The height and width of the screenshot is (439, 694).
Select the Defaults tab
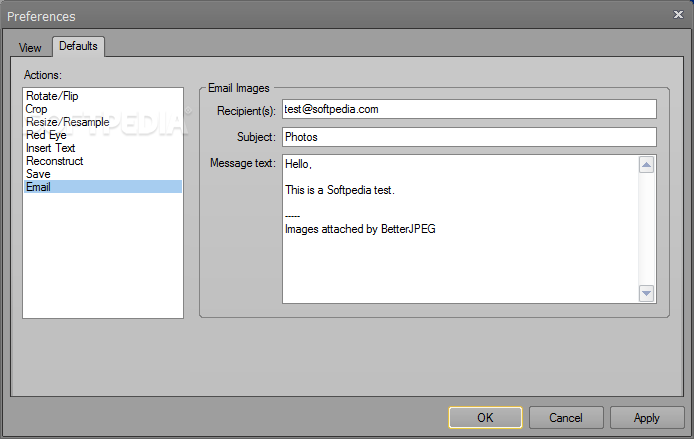[x=78, y=46]
